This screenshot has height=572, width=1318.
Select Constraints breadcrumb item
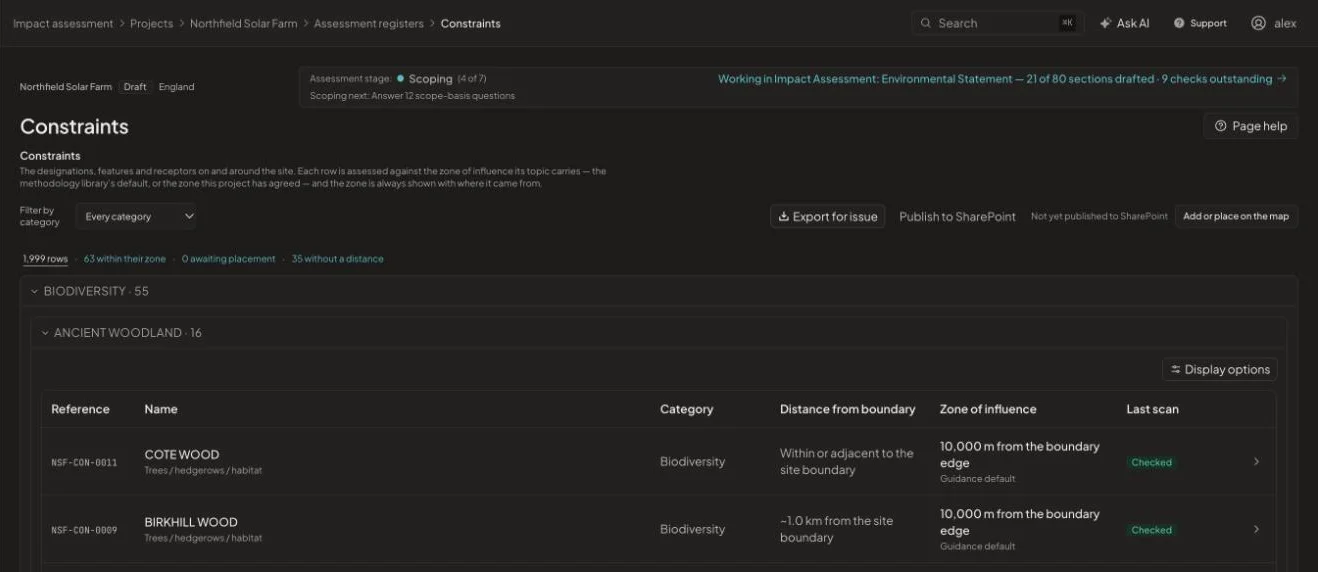pyautogui.click(x=471, y=23)
